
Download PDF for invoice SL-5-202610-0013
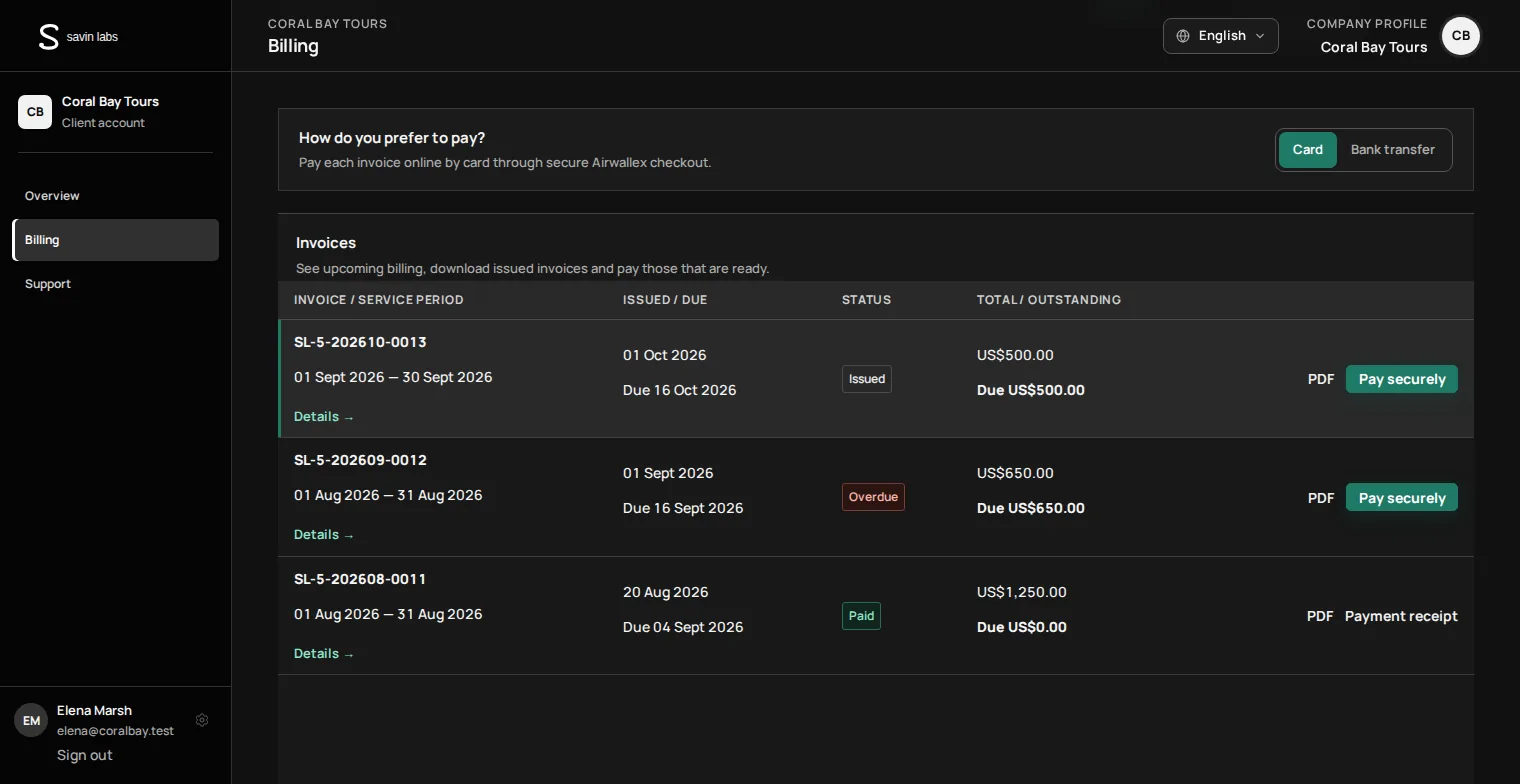click(x=1321, y=379)
